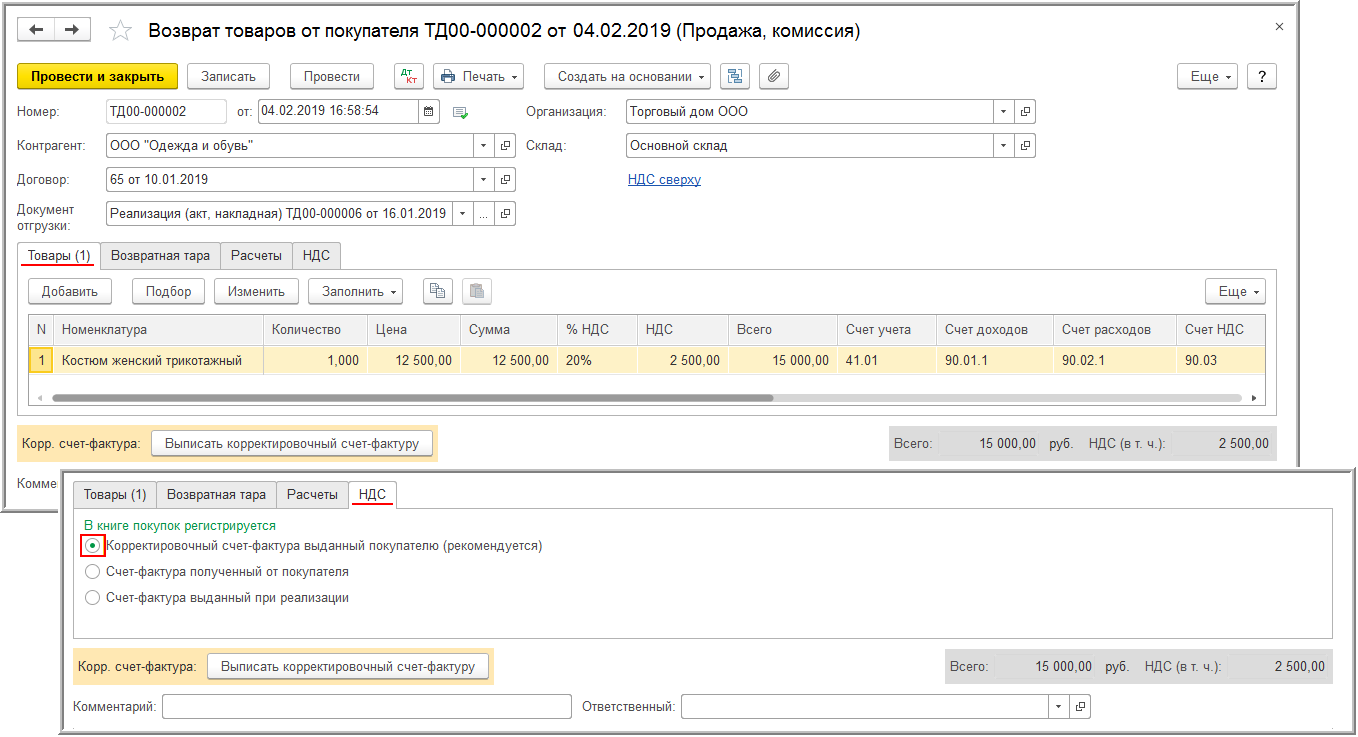The width and height of the screenshot is (1358, 737).
Task: Click the Записать button
Action: (229, 76)
